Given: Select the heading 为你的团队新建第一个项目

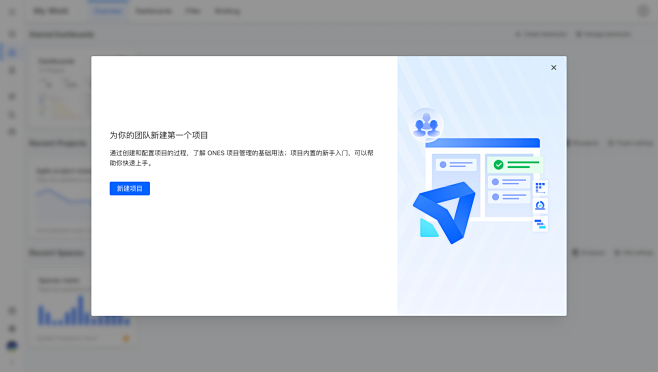Looking at the screenshot, I should (159, 135).
